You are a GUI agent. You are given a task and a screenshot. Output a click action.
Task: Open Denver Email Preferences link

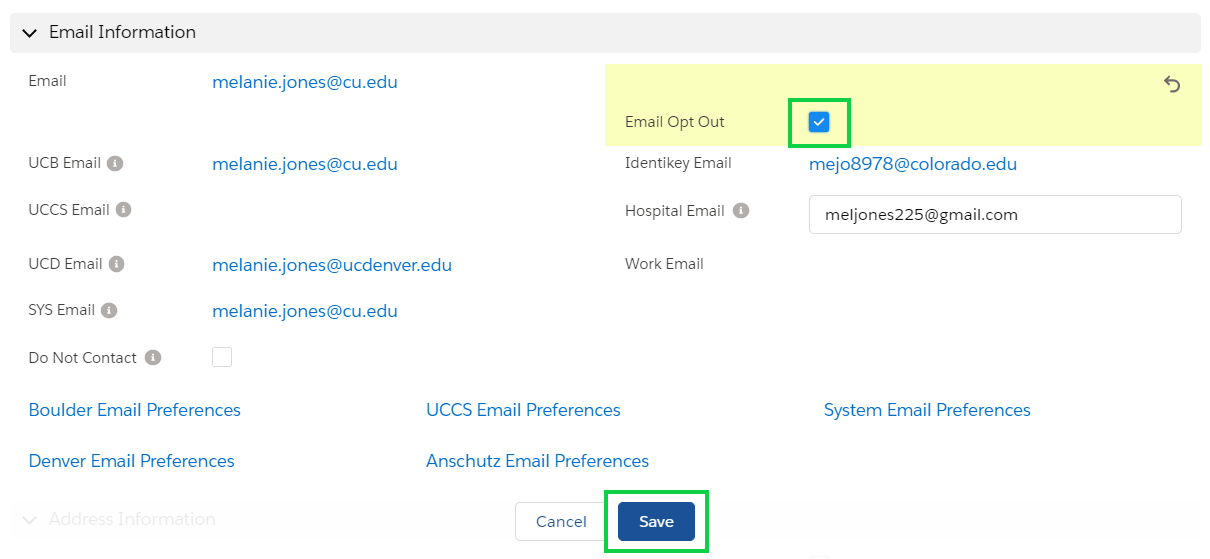[x=132, y=461]
